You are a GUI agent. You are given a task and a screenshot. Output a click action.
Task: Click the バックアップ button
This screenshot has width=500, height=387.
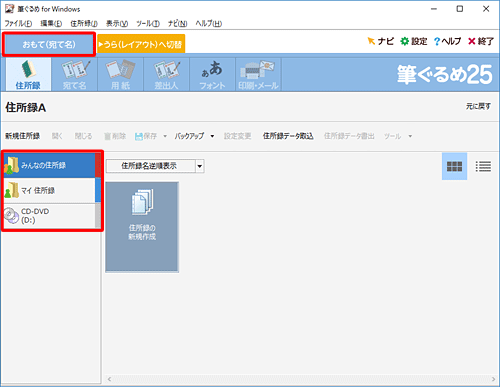pos(189,136)
